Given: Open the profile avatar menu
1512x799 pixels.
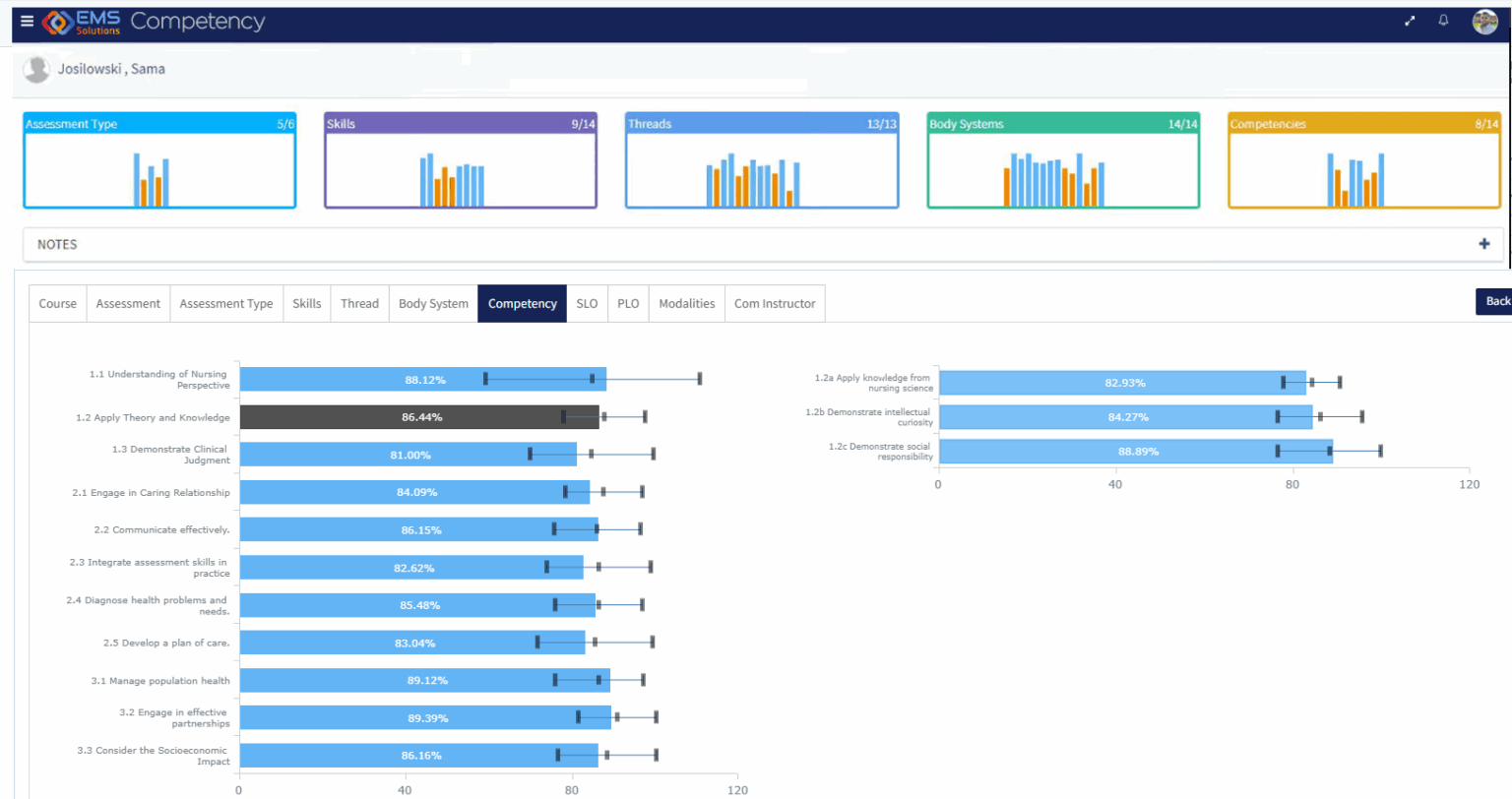Looking at the screenshot, I should pos(1482,20).
